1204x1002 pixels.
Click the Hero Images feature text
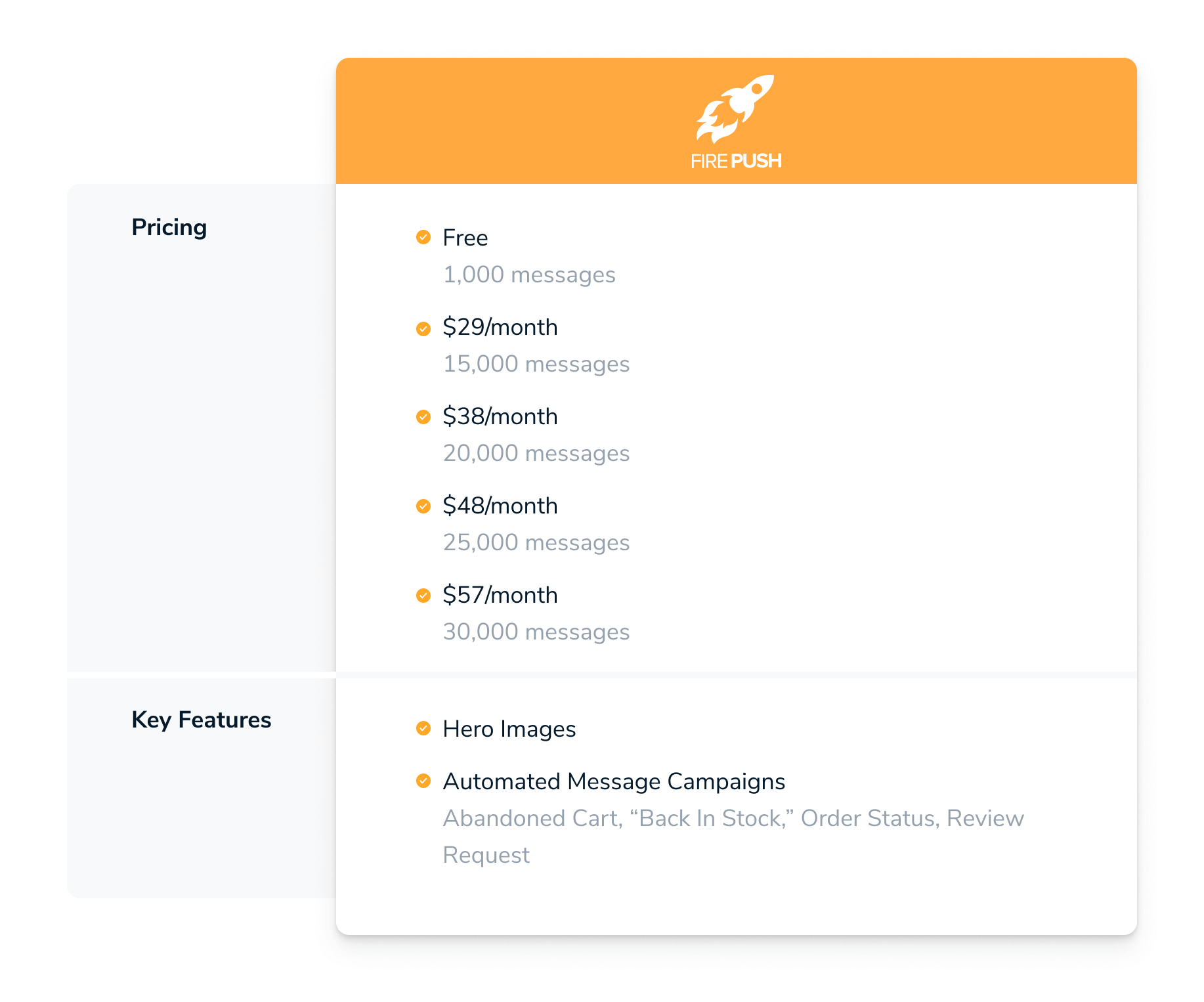(509, 730)
